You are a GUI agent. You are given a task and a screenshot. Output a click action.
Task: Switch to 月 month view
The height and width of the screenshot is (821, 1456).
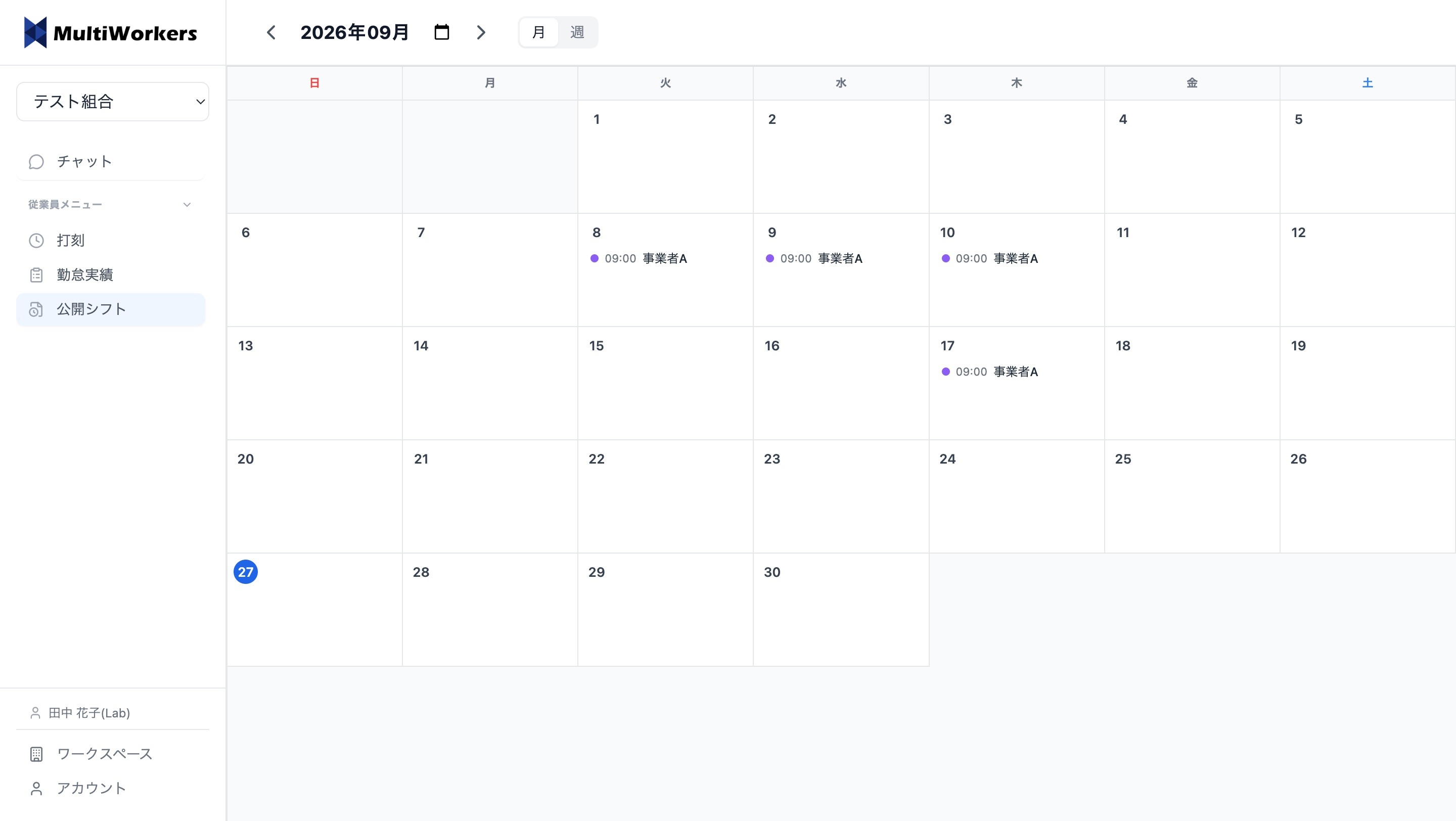(538, 32)
